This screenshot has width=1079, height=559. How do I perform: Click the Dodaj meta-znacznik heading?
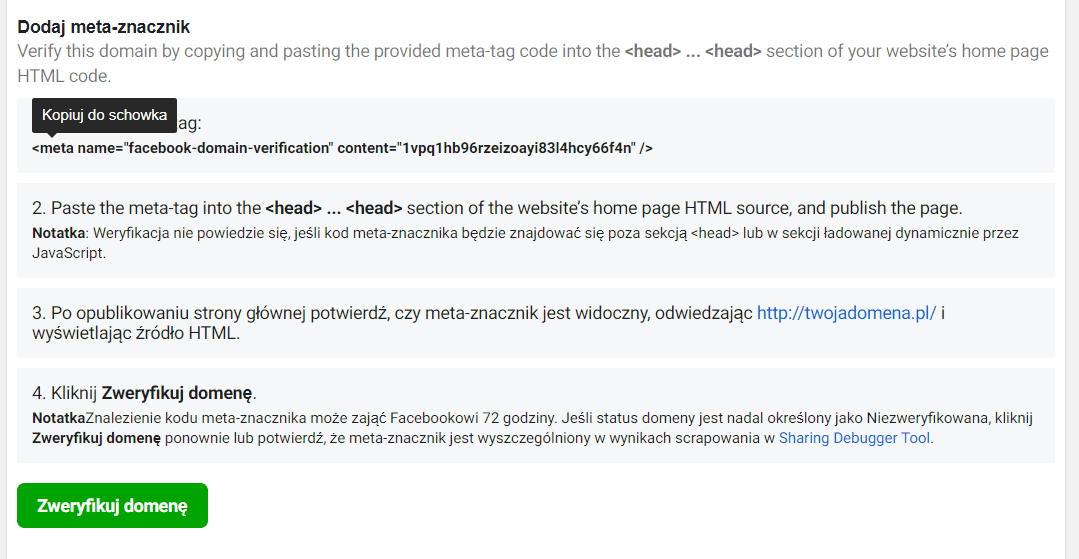point(104,27)
